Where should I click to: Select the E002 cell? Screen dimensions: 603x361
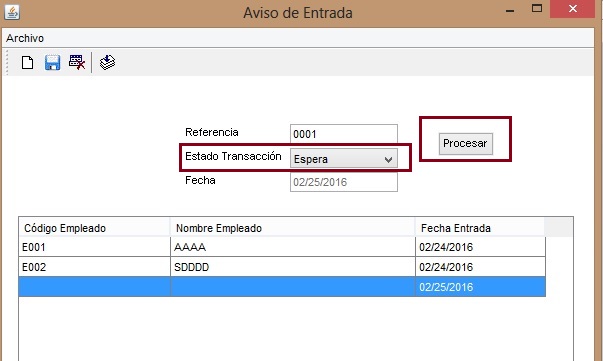[x=95, y=267]
